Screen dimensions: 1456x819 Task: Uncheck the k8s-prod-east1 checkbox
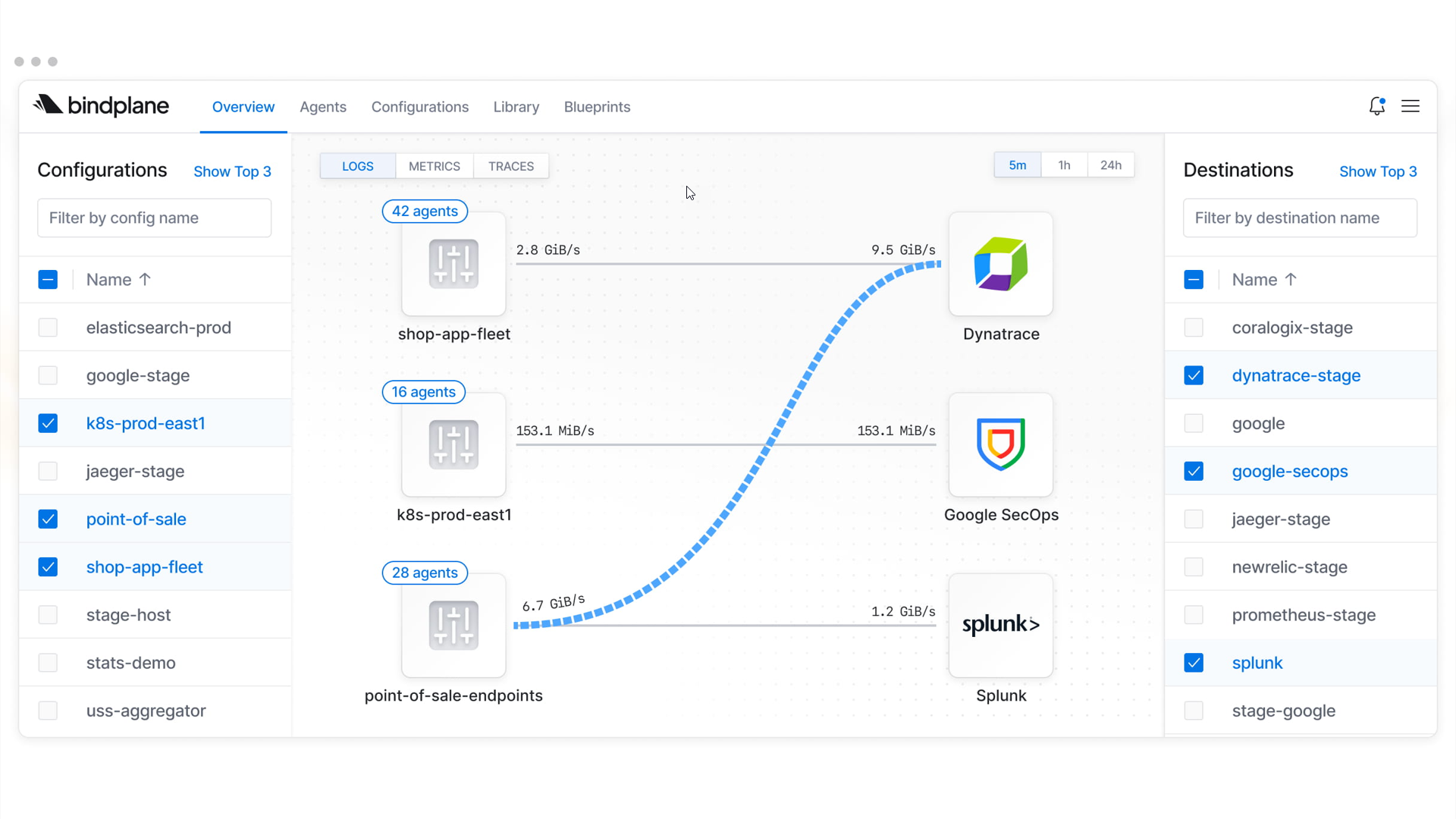click(48, 423)
